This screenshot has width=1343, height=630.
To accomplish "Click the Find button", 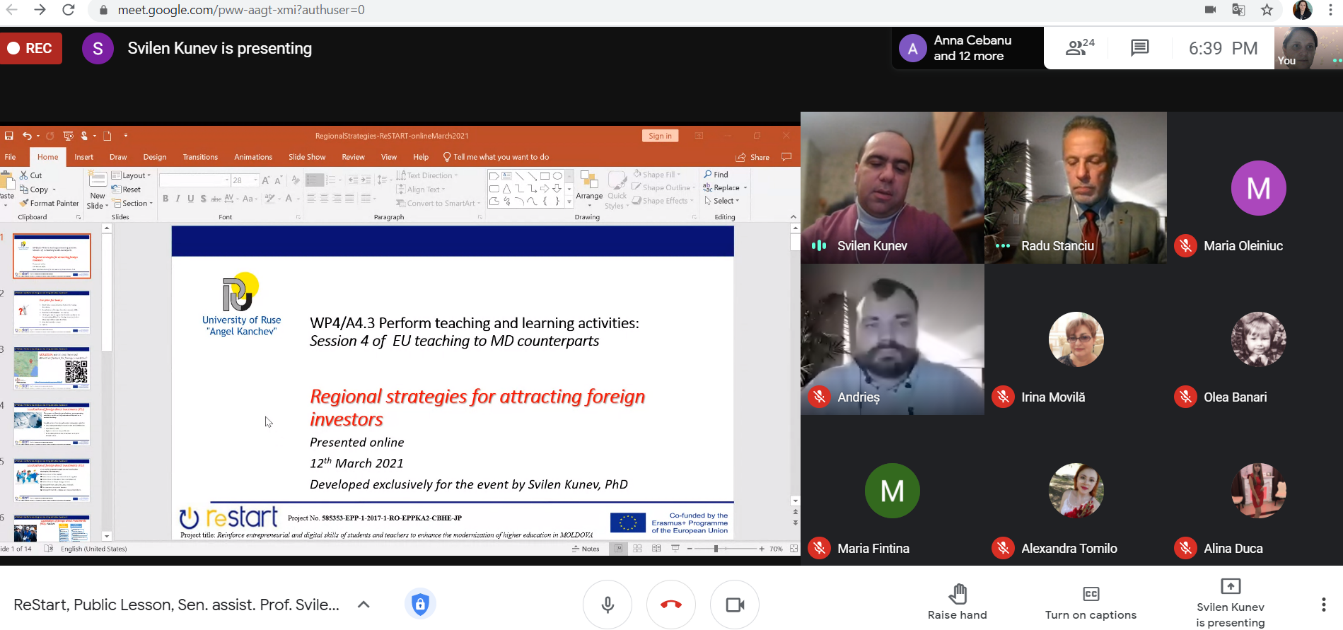I will coord(716,175).
